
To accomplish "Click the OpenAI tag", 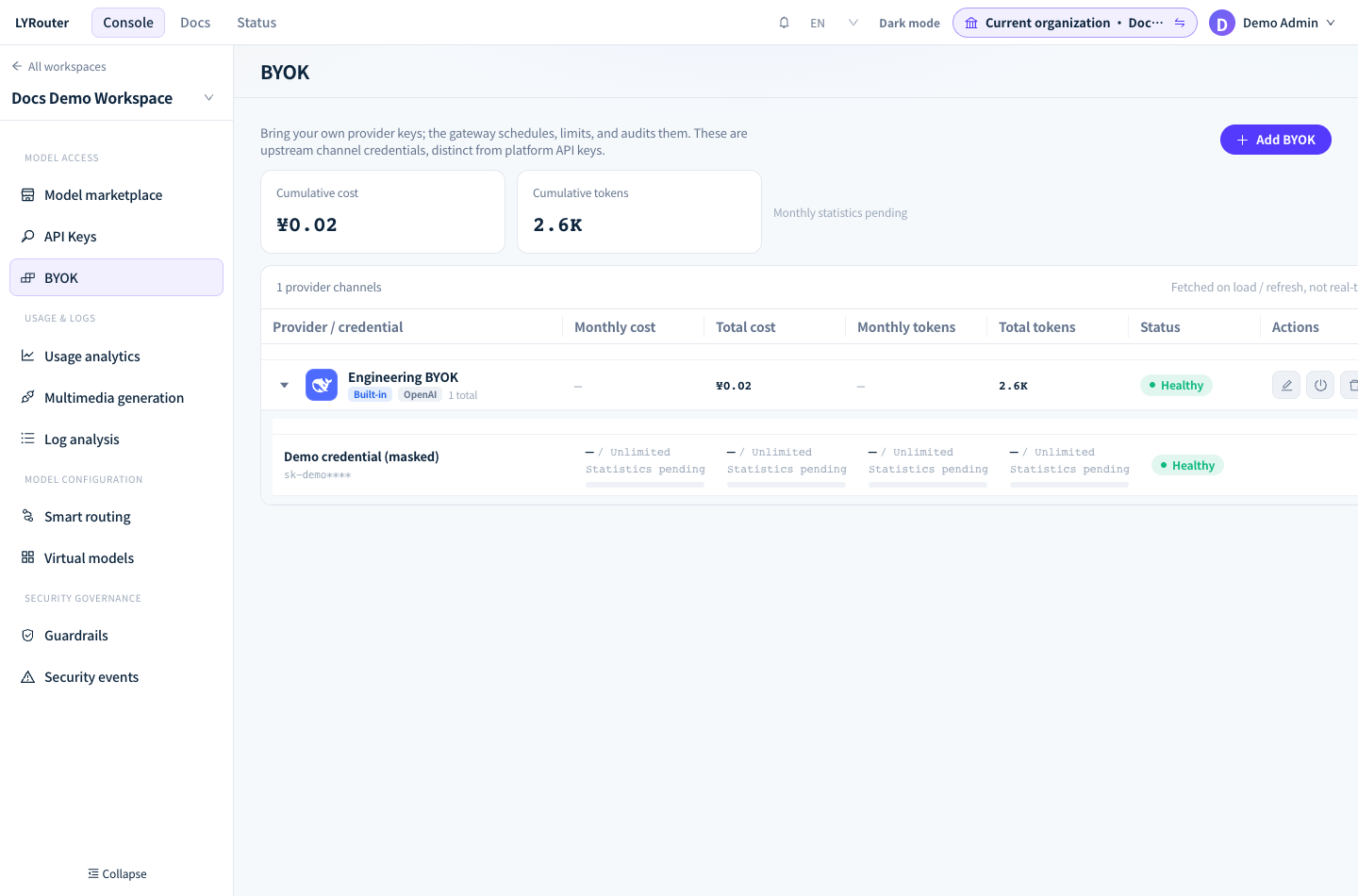I will pos(421,394).
